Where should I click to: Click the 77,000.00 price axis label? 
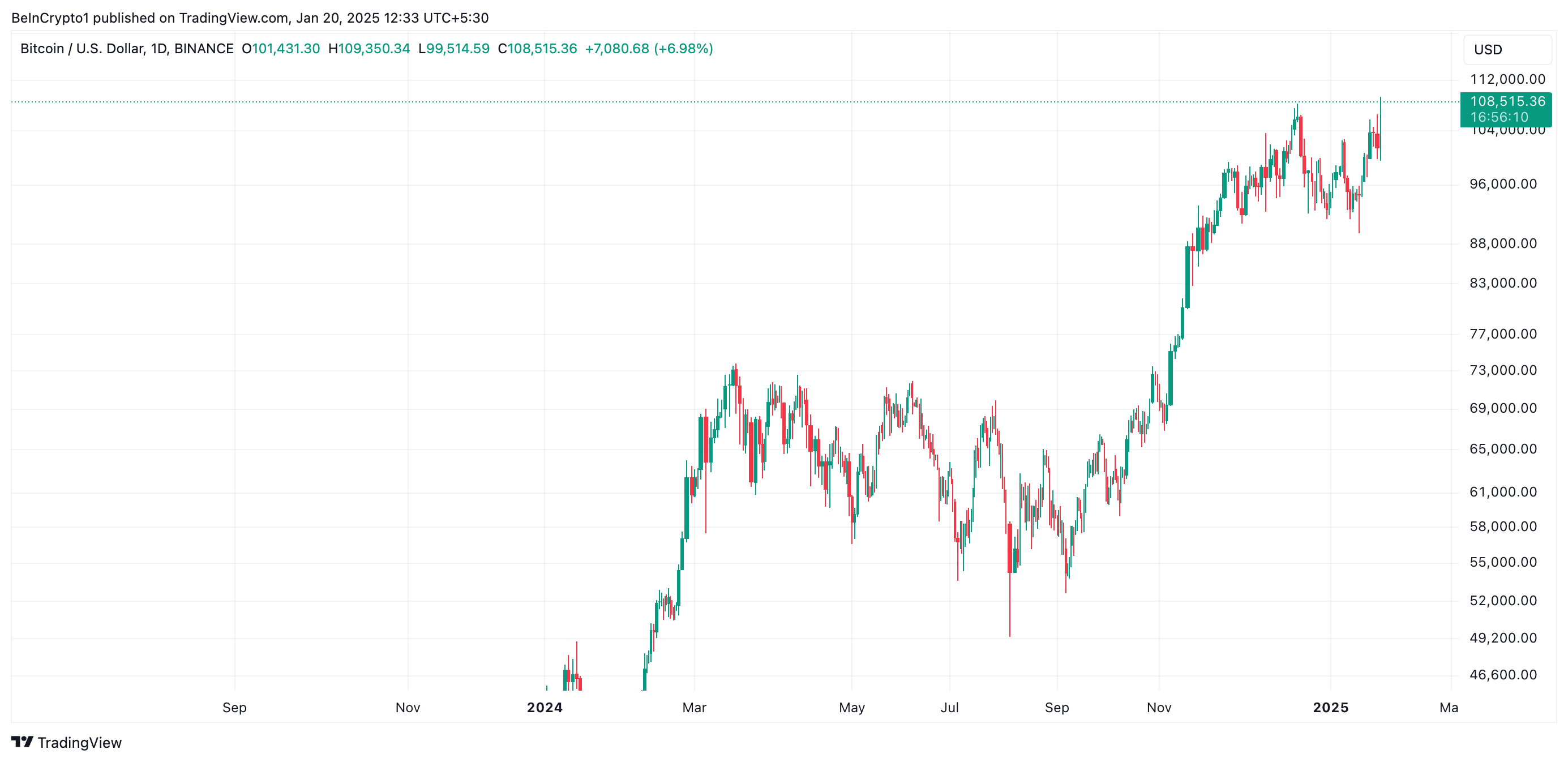click(1503, 334)
